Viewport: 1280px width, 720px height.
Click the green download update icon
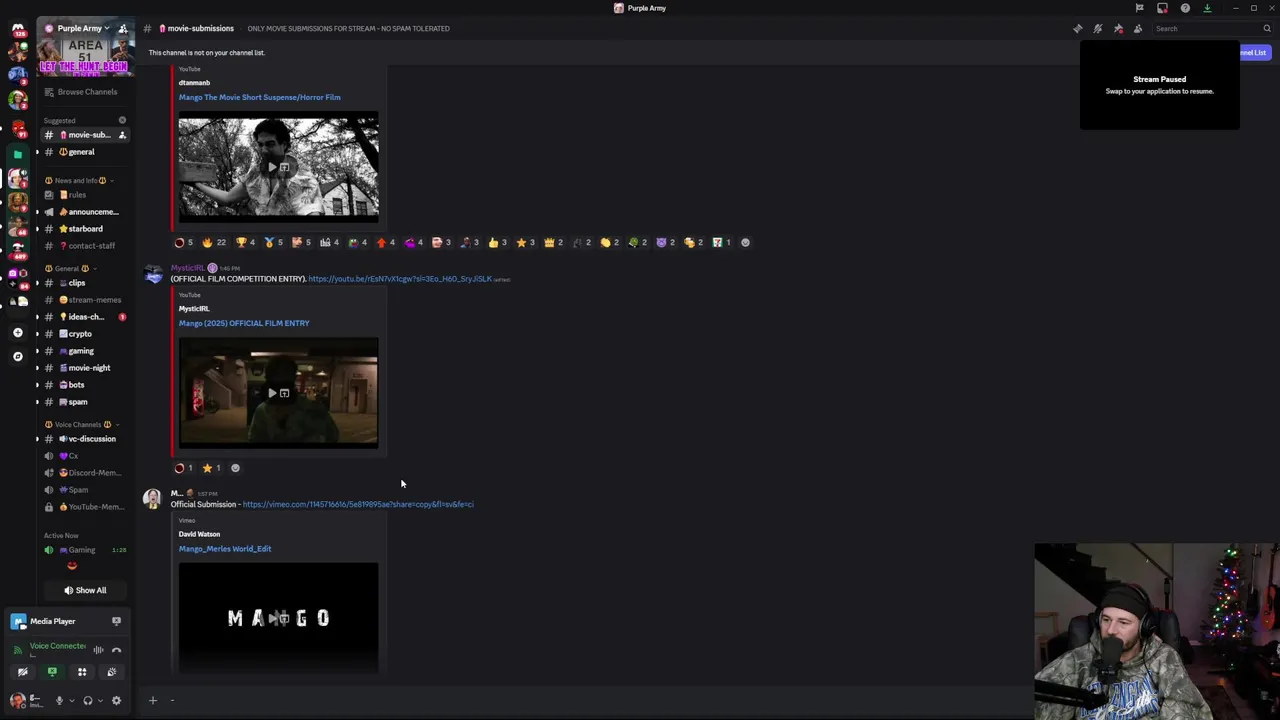[1207, 8]
